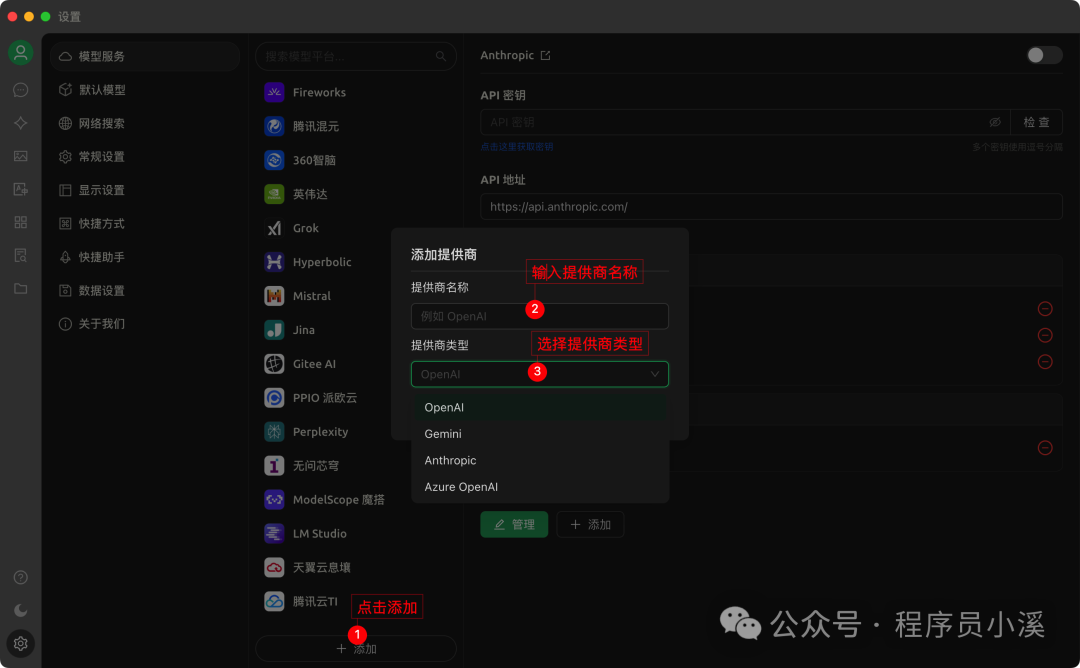1080x668 pixels.
Task: Click the search magnifier icon
Action: click(441, 56)
